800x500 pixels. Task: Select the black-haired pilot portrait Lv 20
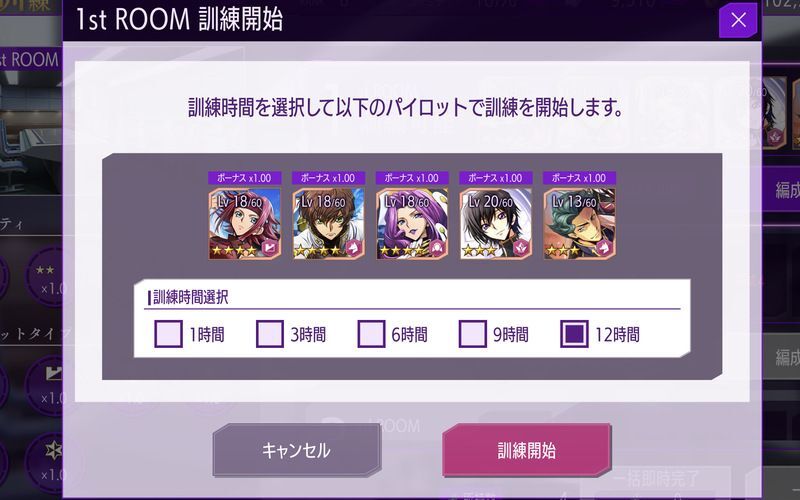point(495,223)
